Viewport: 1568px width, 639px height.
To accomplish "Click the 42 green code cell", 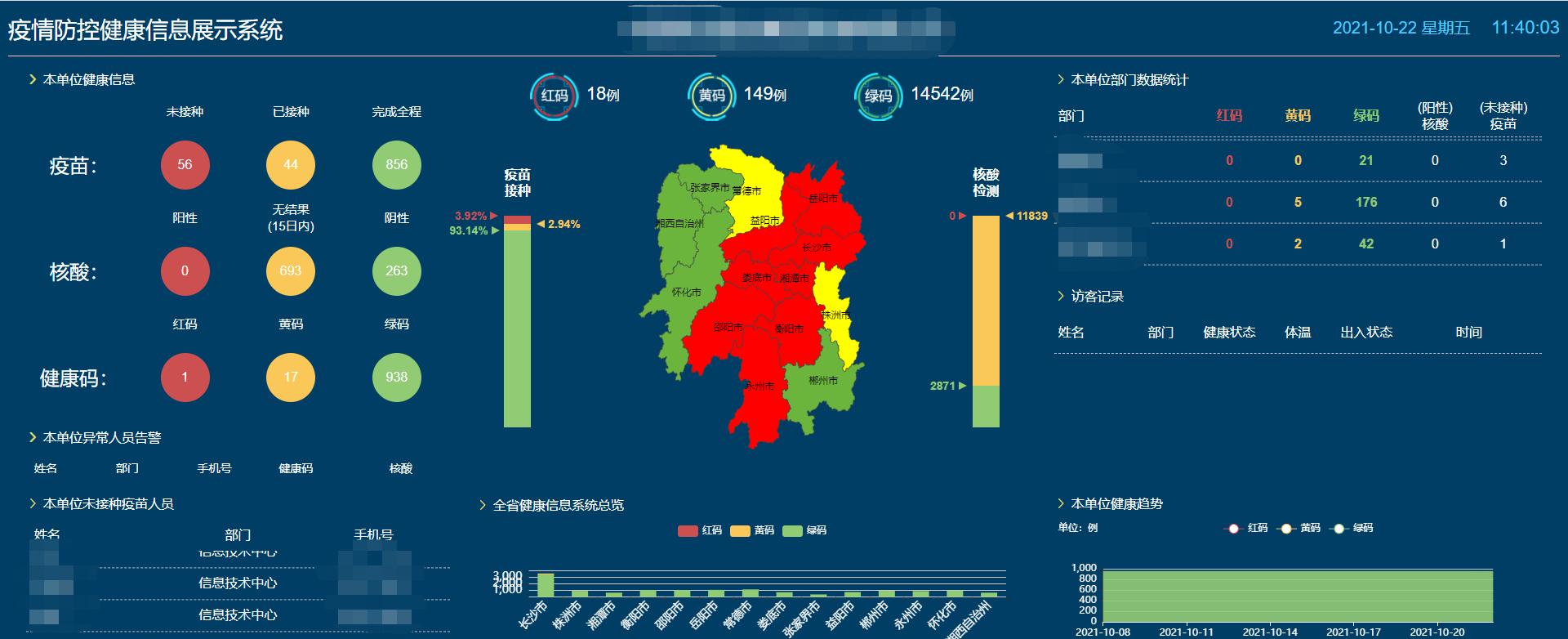I will click(x=1366, y=244).
